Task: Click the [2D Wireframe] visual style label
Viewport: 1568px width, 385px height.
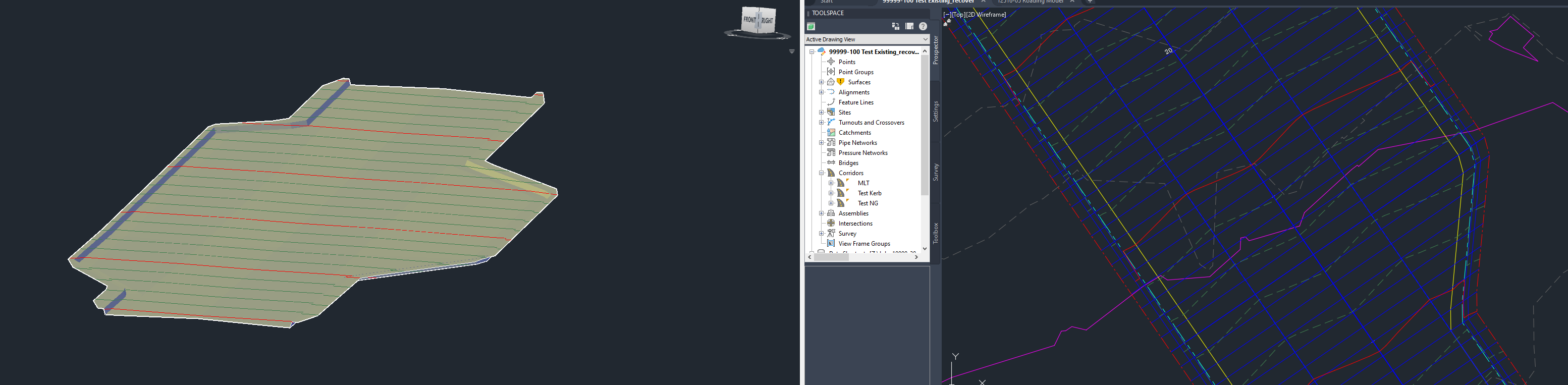Action: 986,15
